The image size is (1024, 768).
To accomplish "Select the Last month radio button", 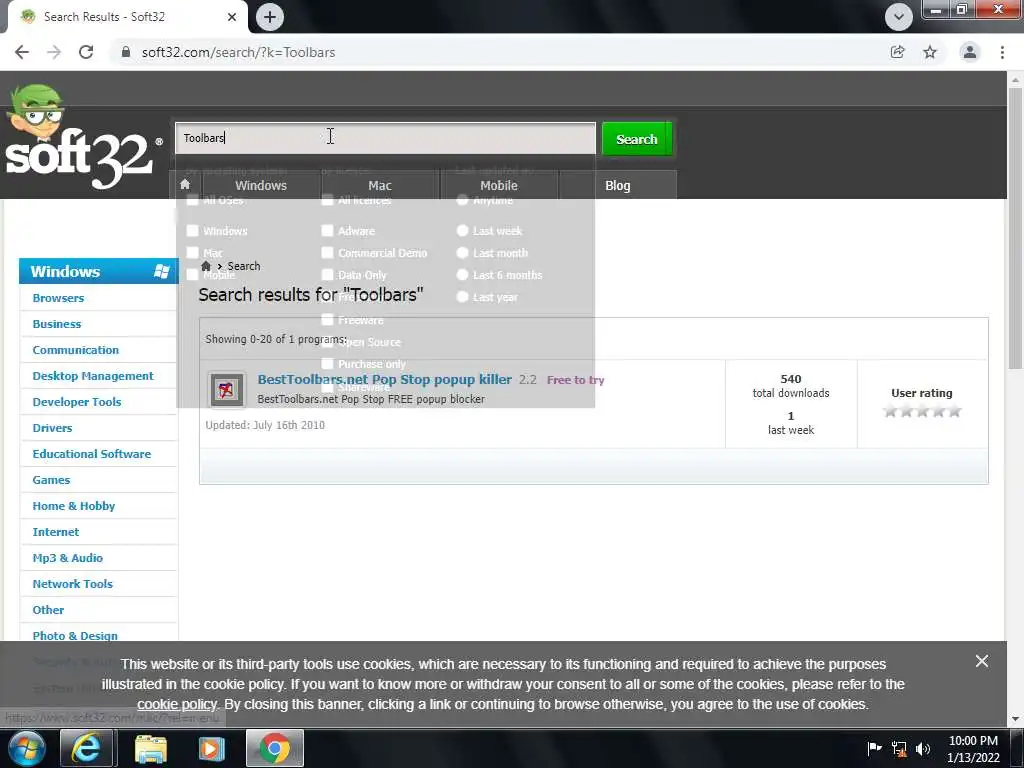I will coord(462,253).
